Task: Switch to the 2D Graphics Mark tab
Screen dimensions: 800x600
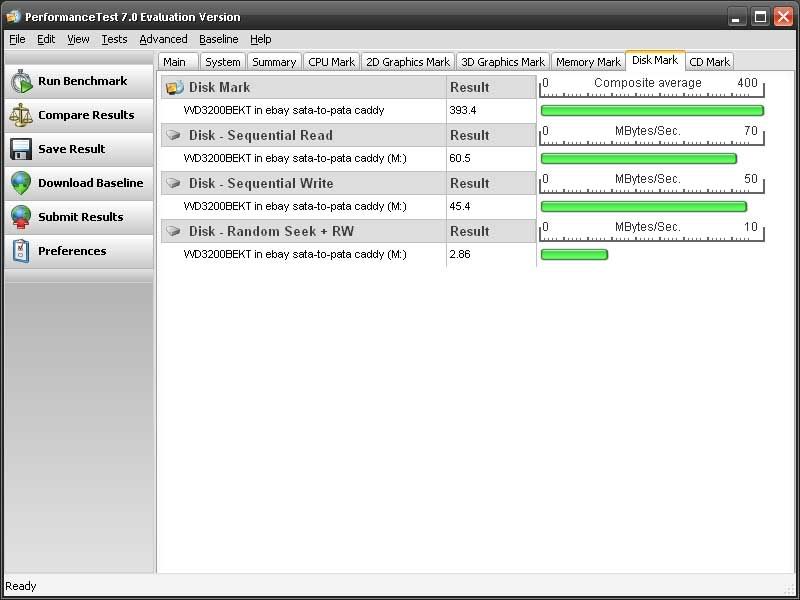Action: click(x=408, y=62)
